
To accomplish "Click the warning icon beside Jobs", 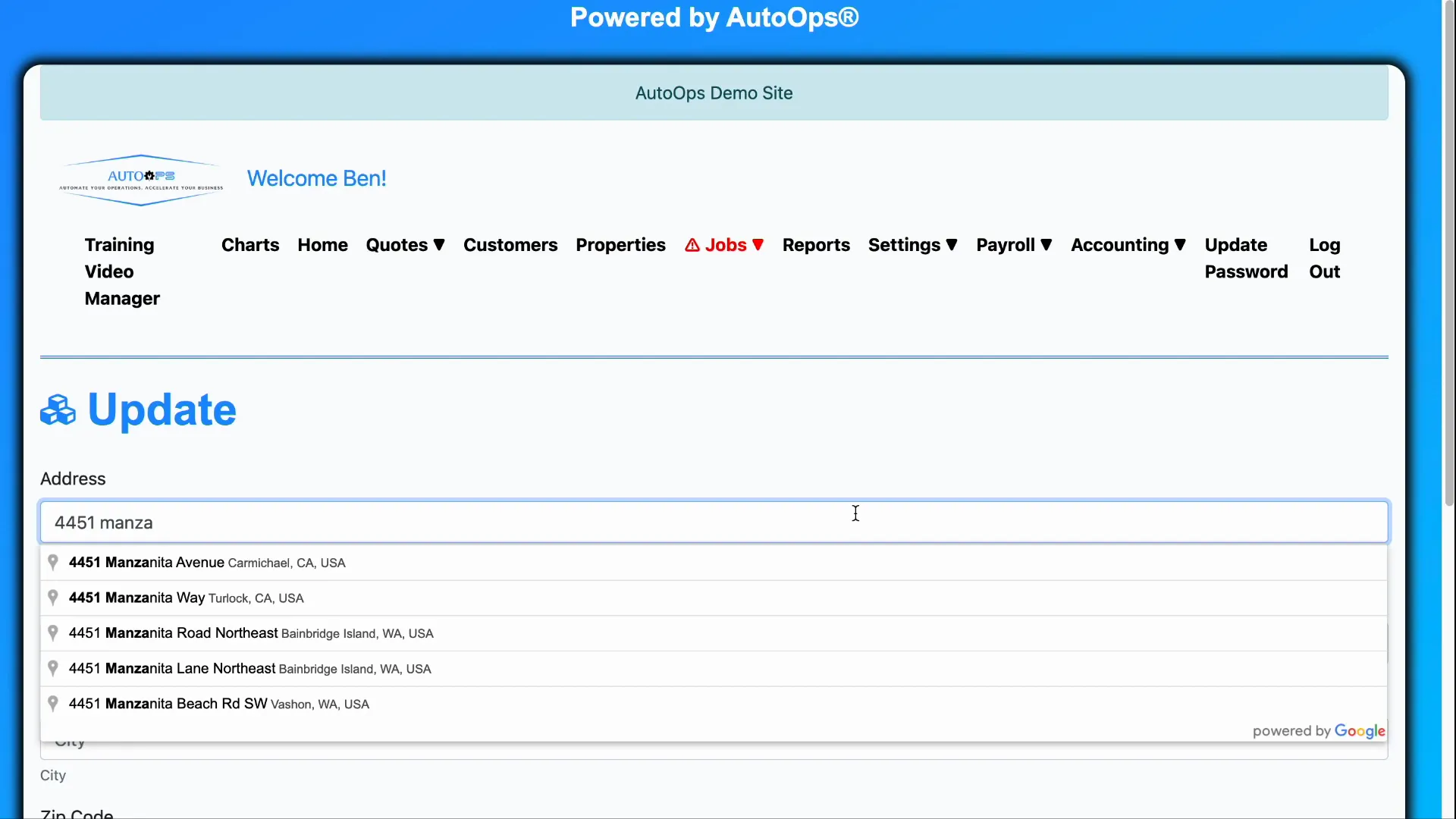I will (x=692, y=245).
